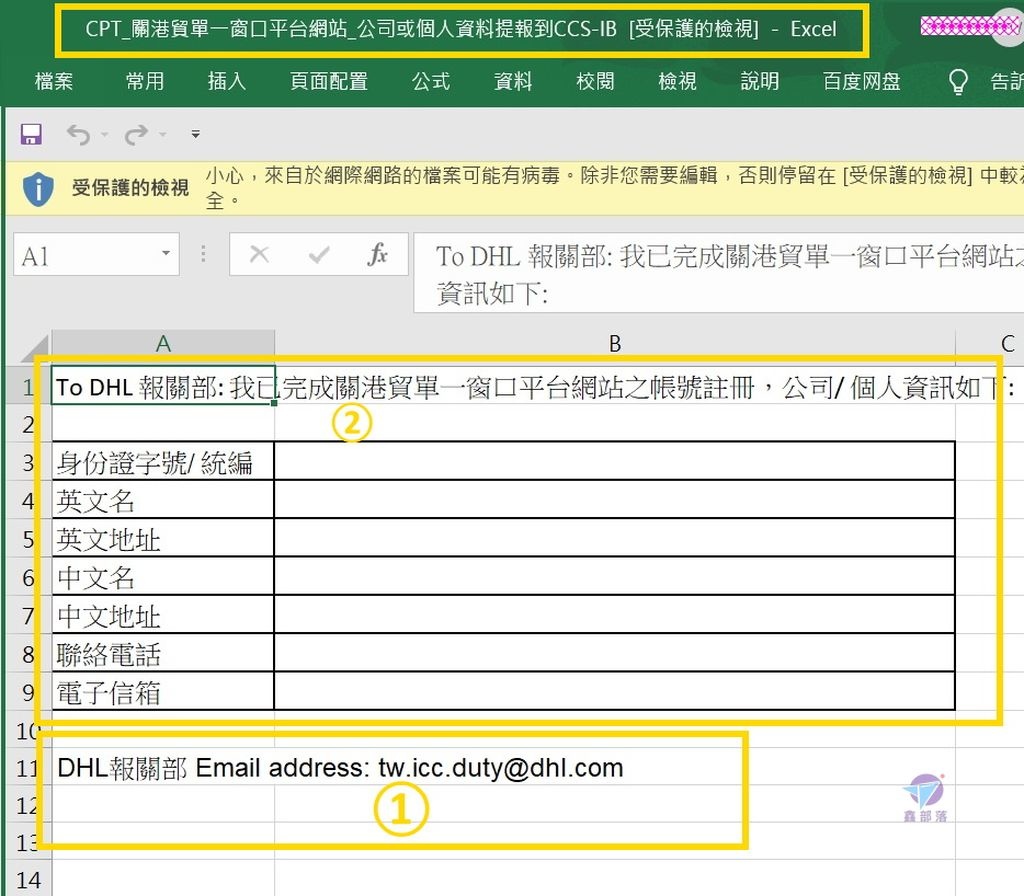The width and height of the screenshot is (1024, 896).
Task: Click the 受保護的檢視 label in message bar
Action: click(x=130, y=188)
